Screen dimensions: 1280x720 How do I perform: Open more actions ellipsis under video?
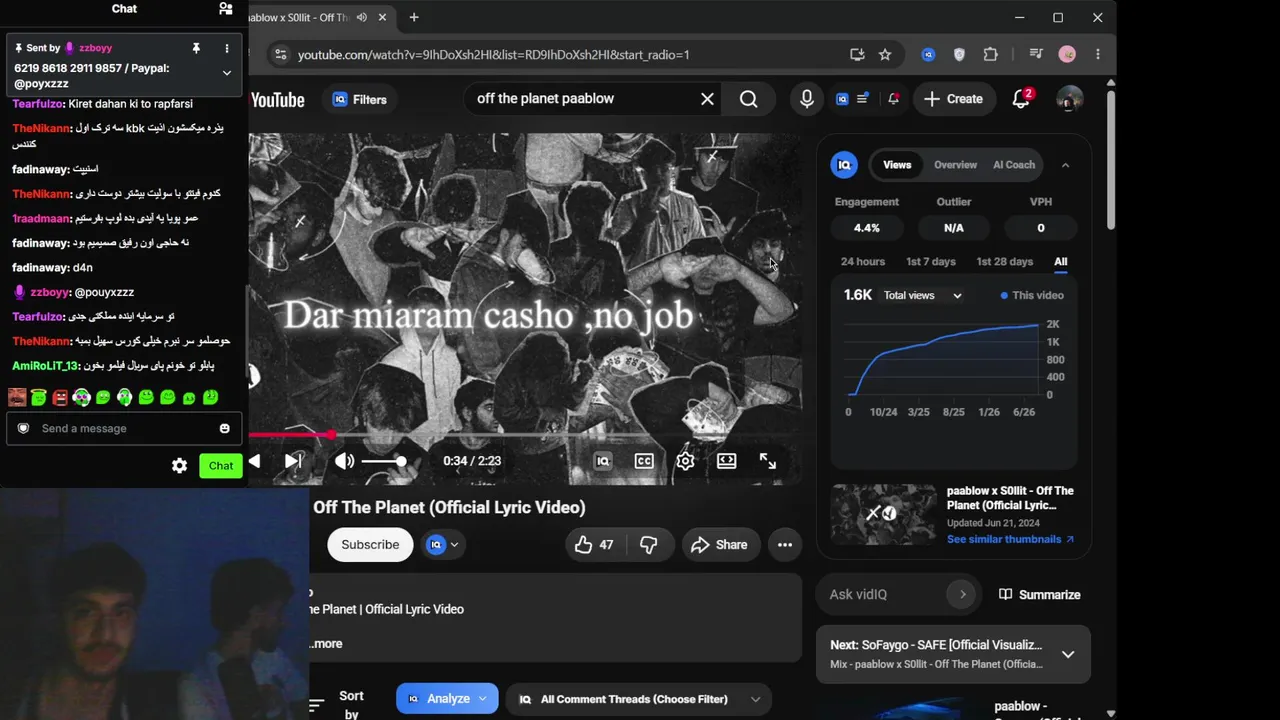click(785, 545)
